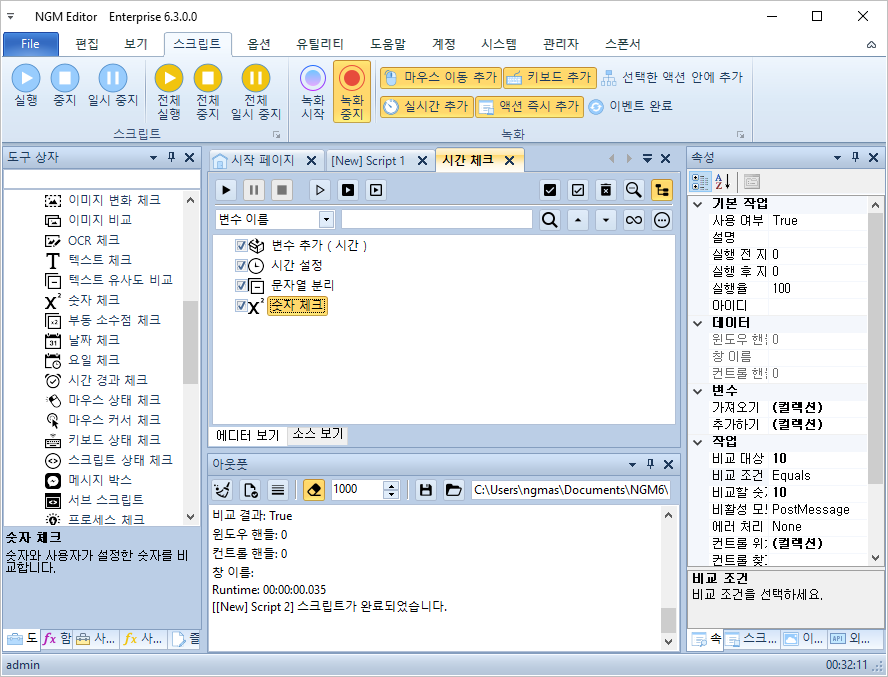Click save output floppy icon
The height and width of the screenshot is (677, 888).
425,490
